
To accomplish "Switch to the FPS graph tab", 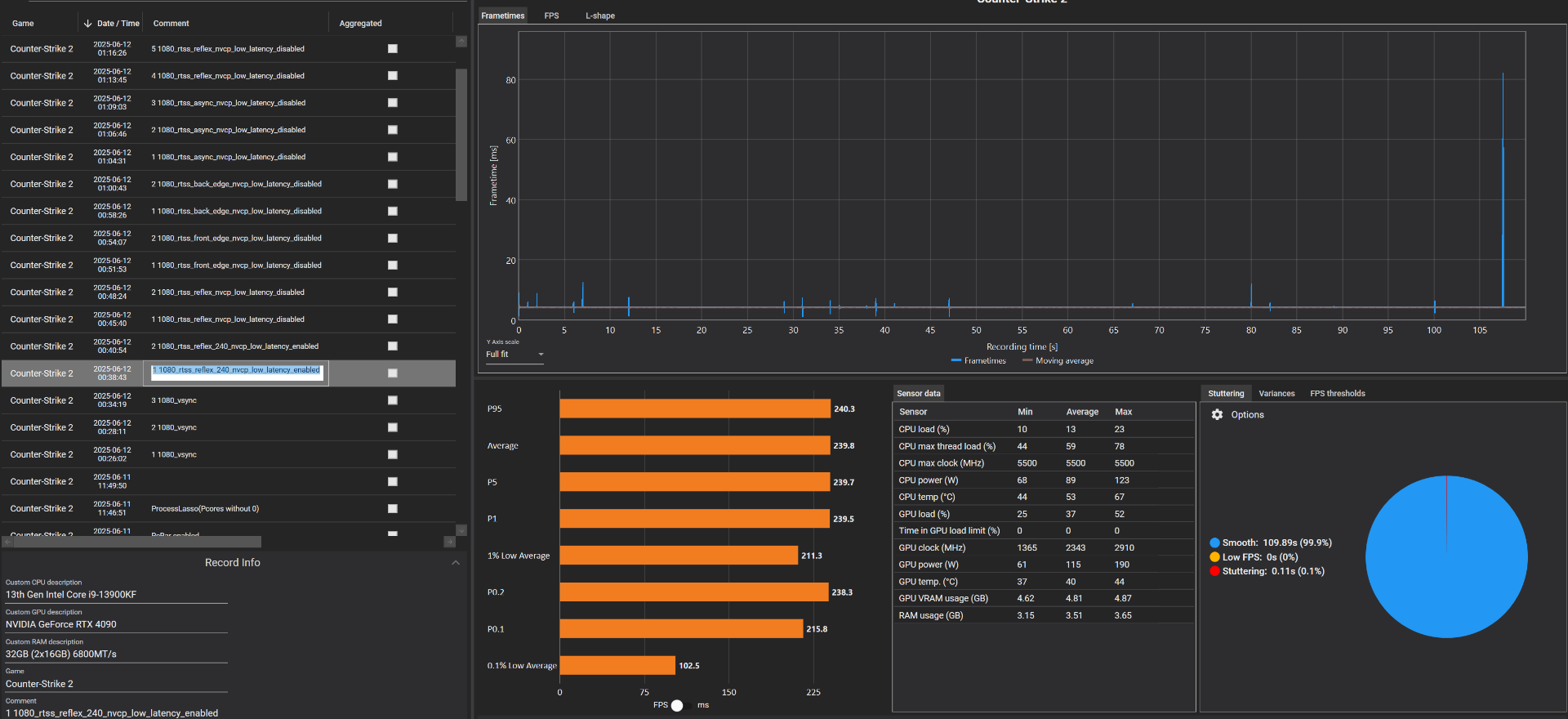I will 552,16.
